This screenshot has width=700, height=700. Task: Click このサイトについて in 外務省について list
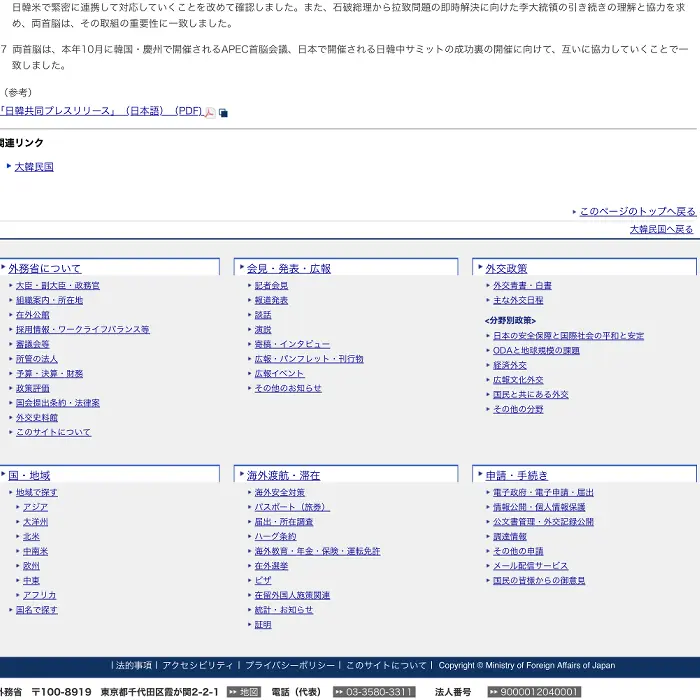pyautogui.click(x=53, y=432)
